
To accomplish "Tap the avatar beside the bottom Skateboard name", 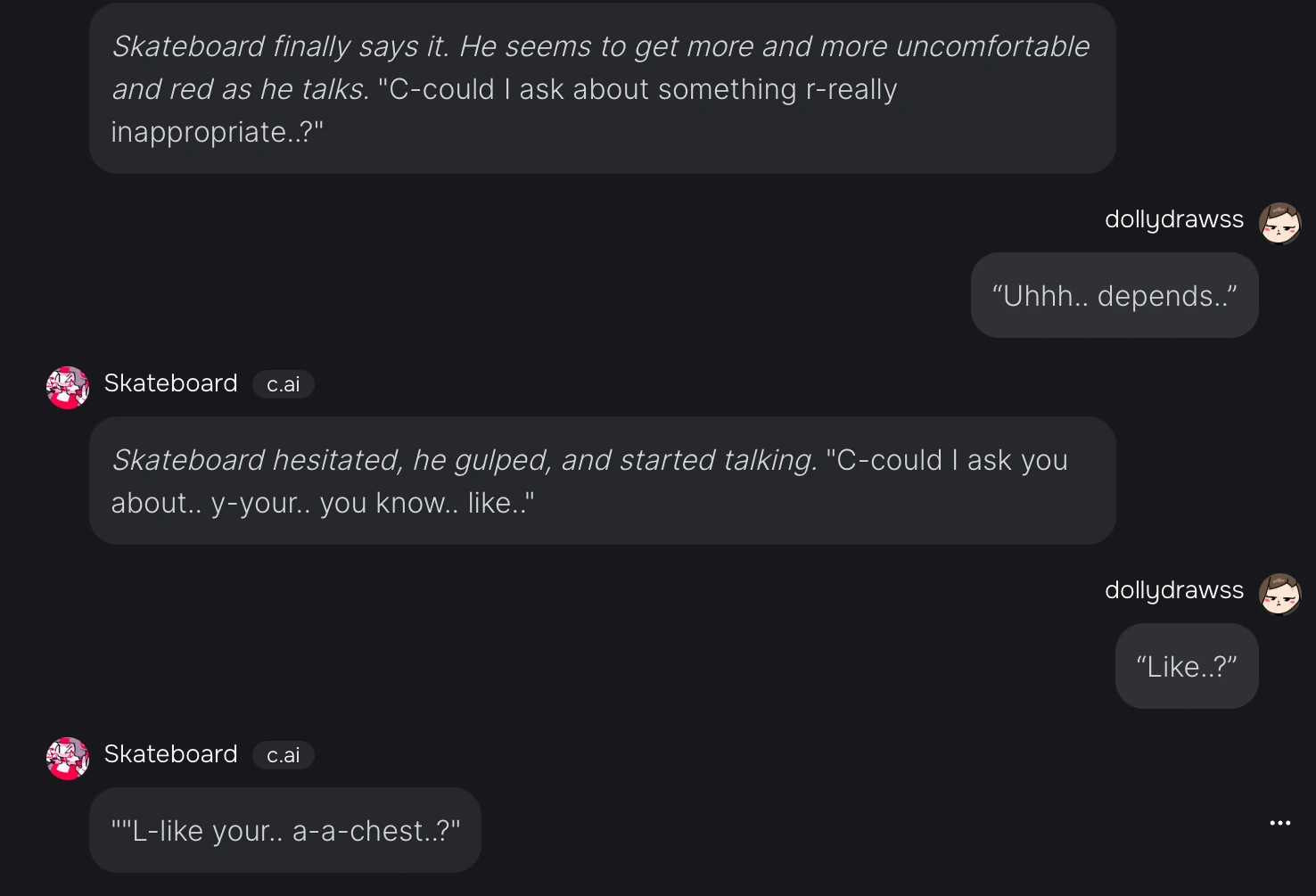I will 67,758.
